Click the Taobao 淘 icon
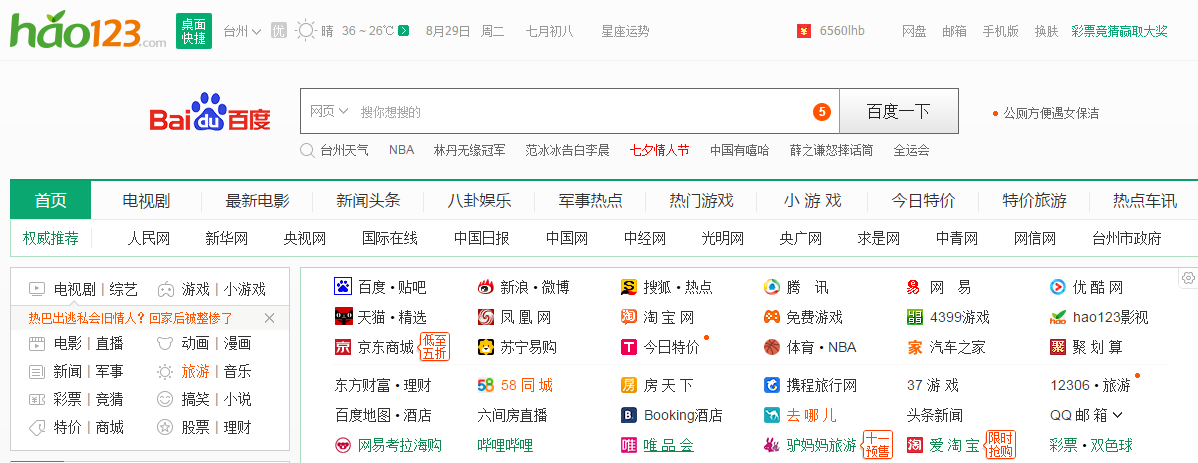This screenshot has width=1198, height=463. pyautogui.click(x=629, y=317)
